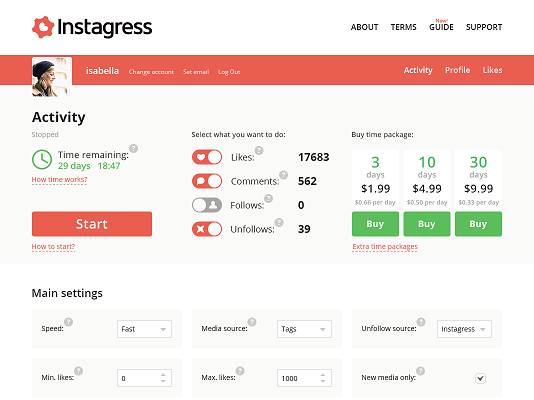
Task: Click the red Start button
Action: click(92, 224)
